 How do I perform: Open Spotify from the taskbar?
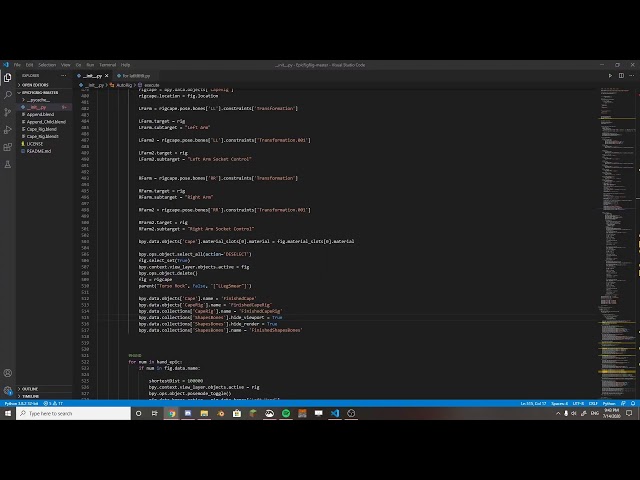coord(286,413)
